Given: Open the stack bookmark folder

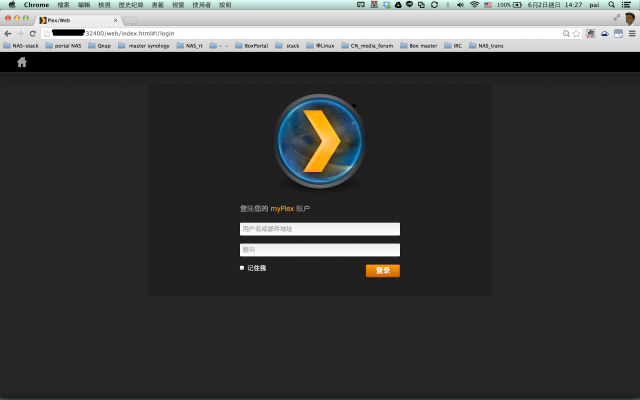Looking at the screenshot, I should click(287, 46).
